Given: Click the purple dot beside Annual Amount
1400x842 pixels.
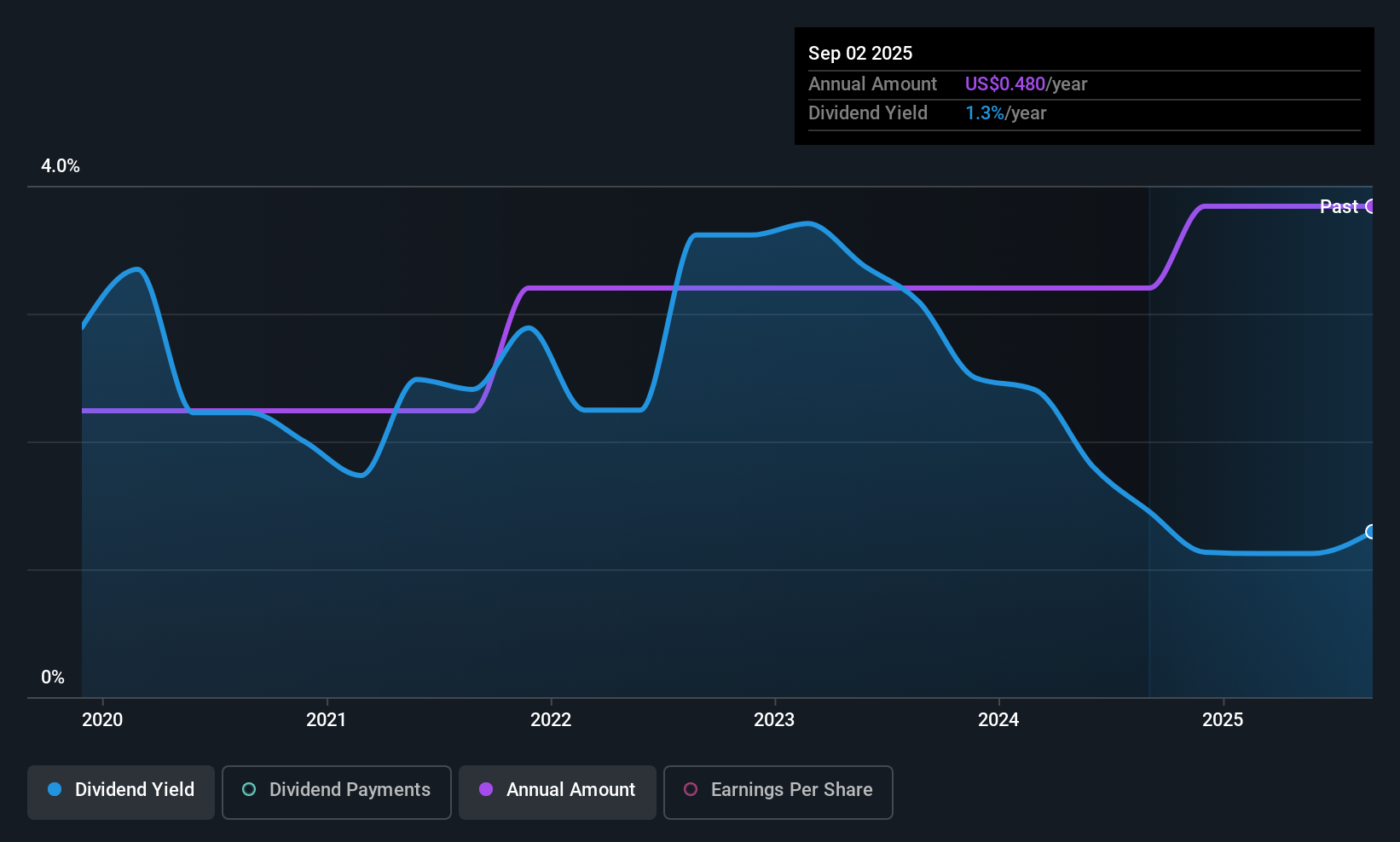Looking at the screenshot, I should coord(486,790).
